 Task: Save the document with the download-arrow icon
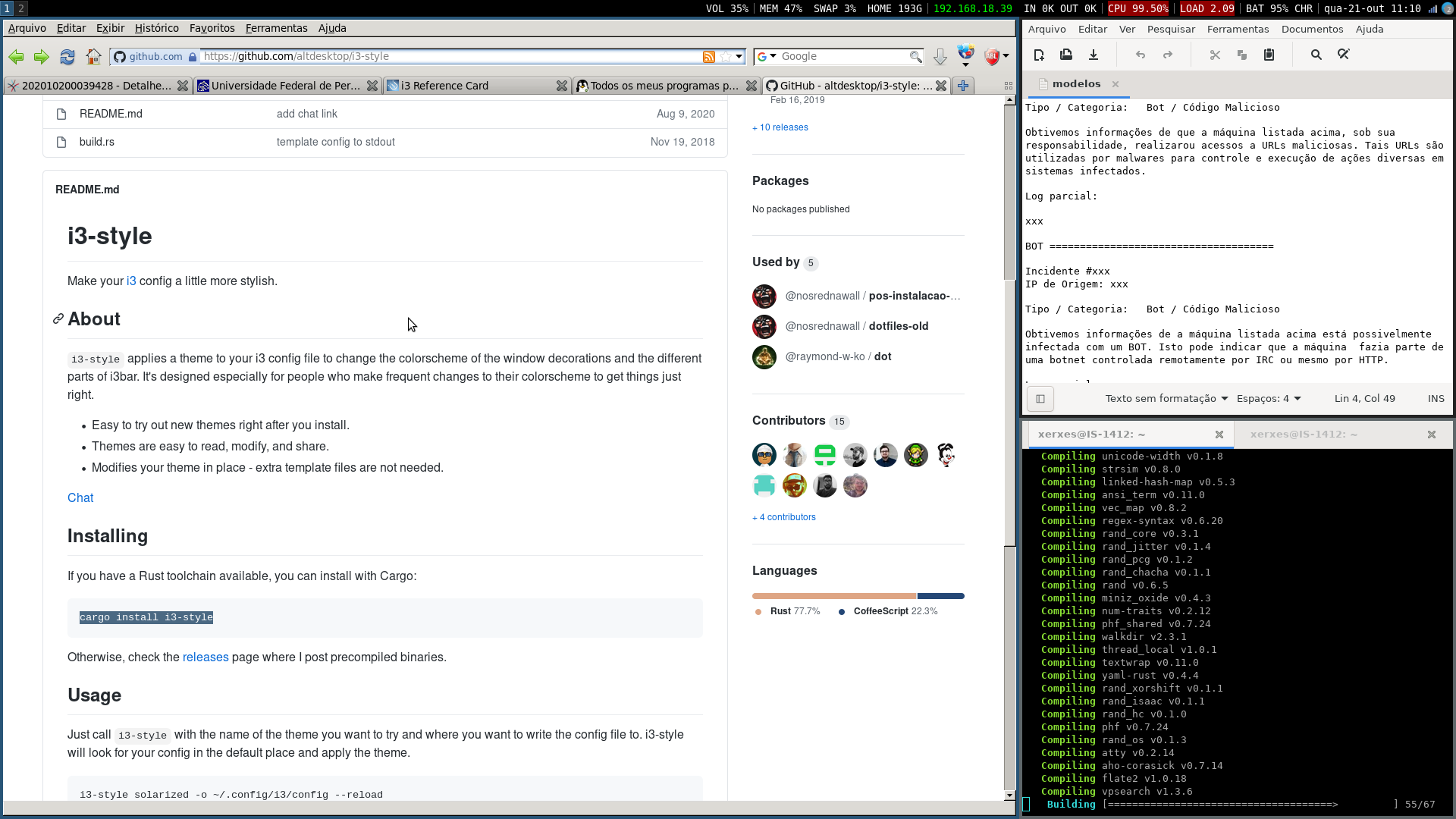(x=1094, y=55)
